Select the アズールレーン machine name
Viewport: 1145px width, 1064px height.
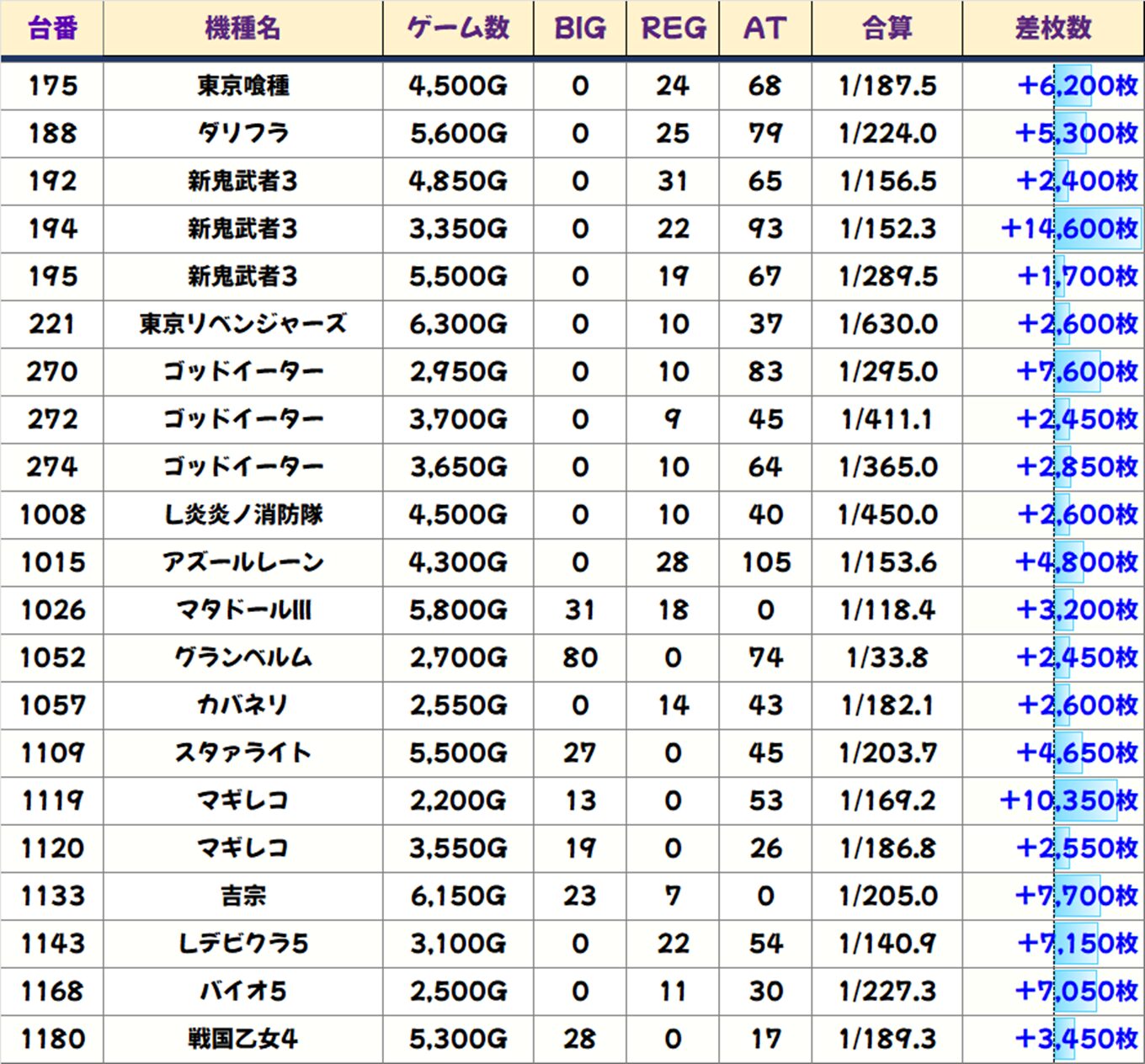242,562
